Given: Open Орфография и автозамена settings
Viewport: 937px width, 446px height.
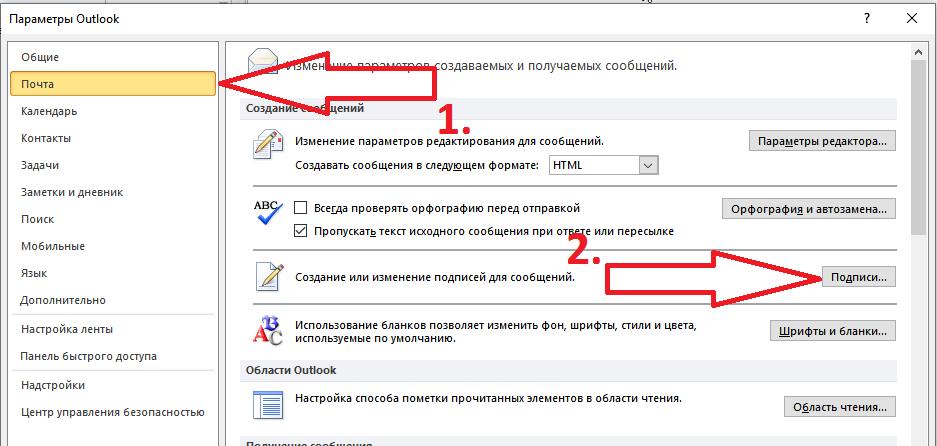Looking at the screenshot, I should pyautogui.click(x=808, y=209).
